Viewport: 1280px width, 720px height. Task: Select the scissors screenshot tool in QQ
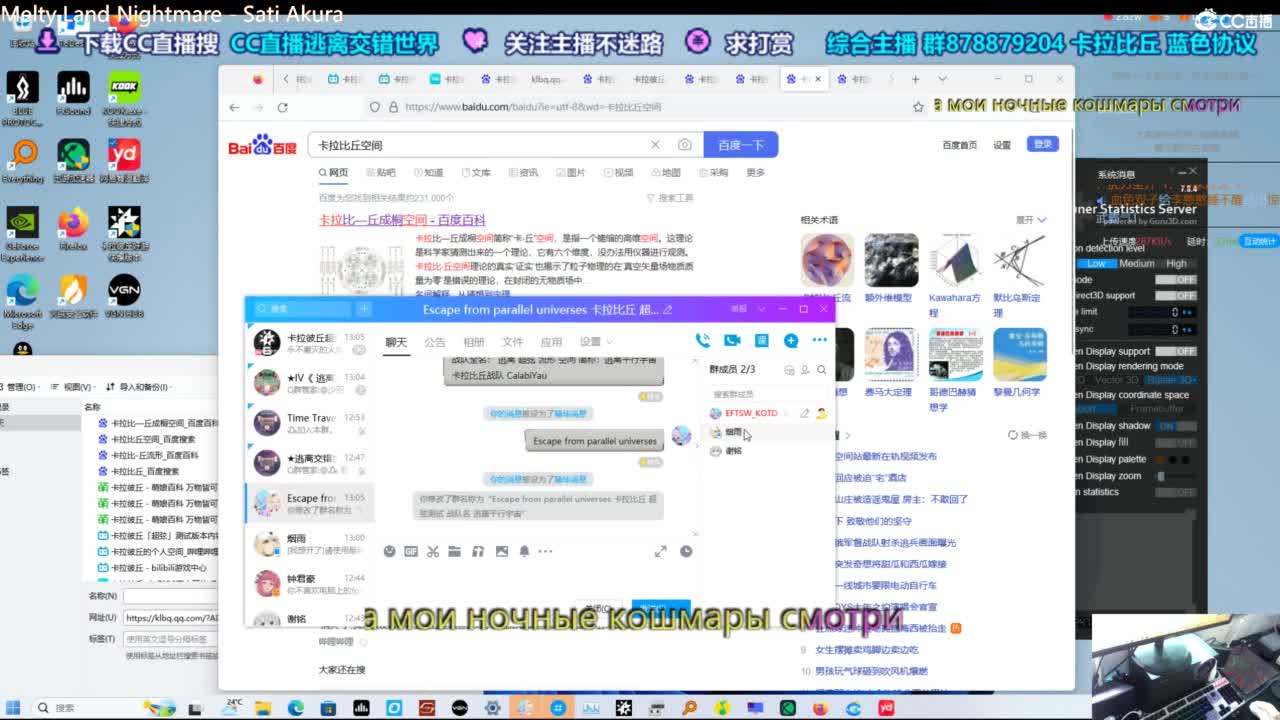(x=433, y=551)
